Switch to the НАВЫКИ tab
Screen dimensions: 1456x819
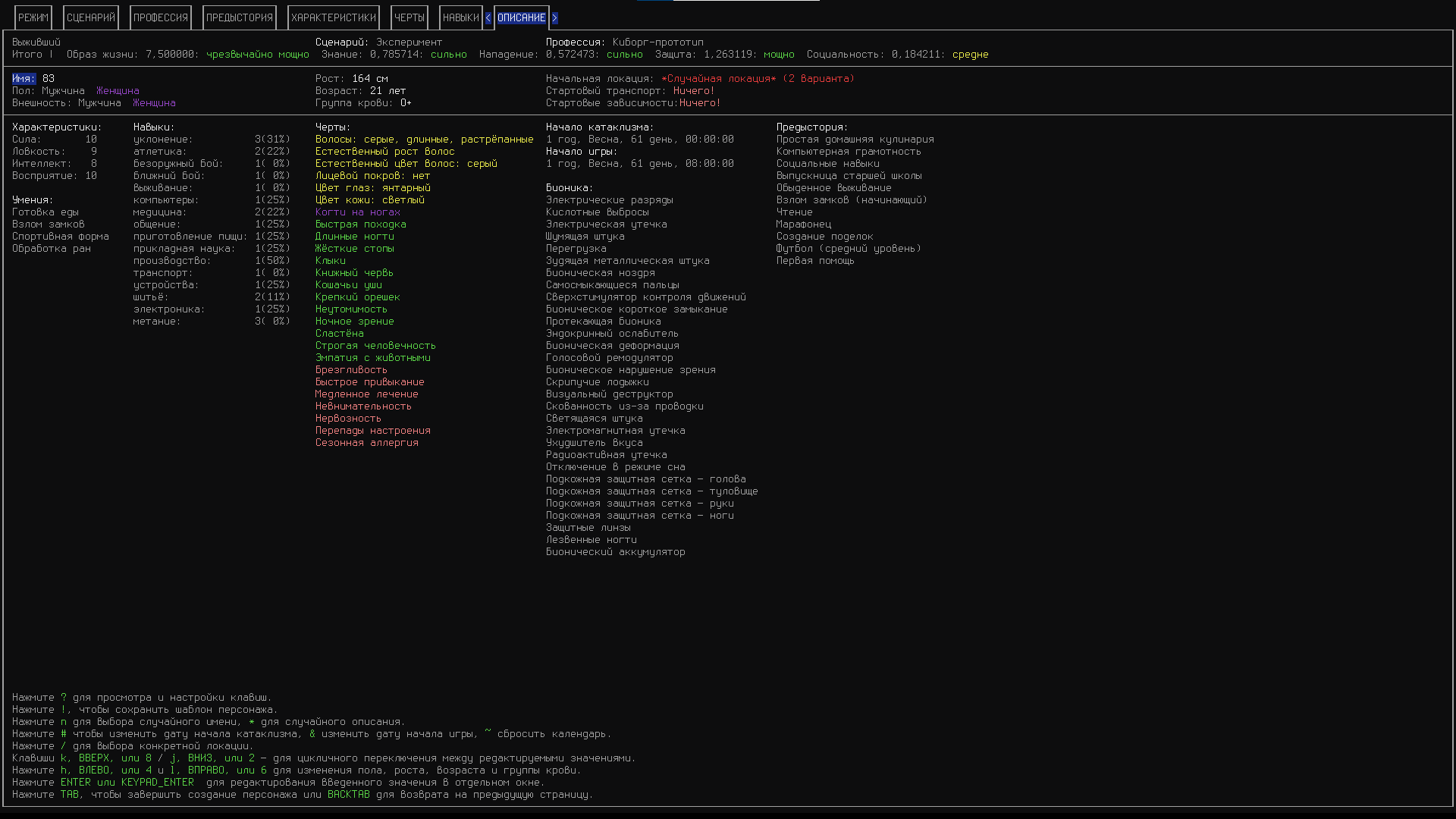(x=460, y=17)
